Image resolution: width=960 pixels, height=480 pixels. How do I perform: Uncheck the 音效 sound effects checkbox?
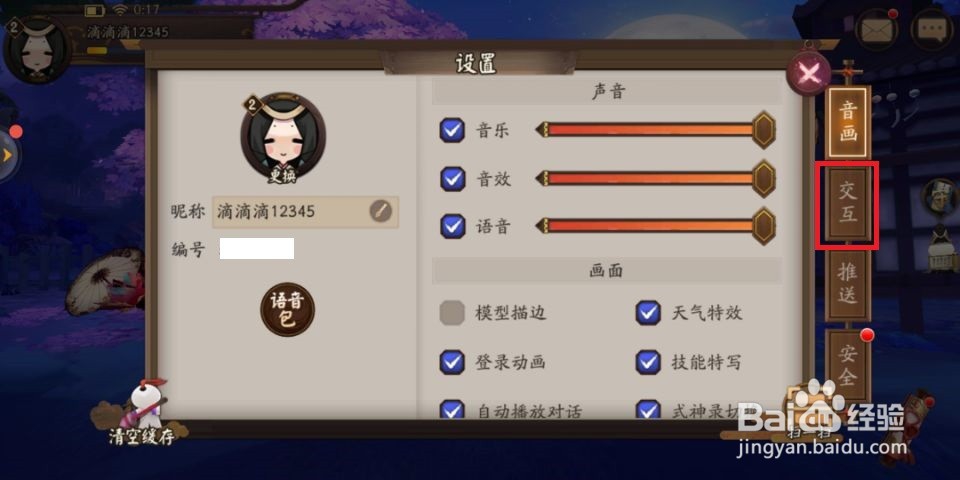click(x=452, y=179)
